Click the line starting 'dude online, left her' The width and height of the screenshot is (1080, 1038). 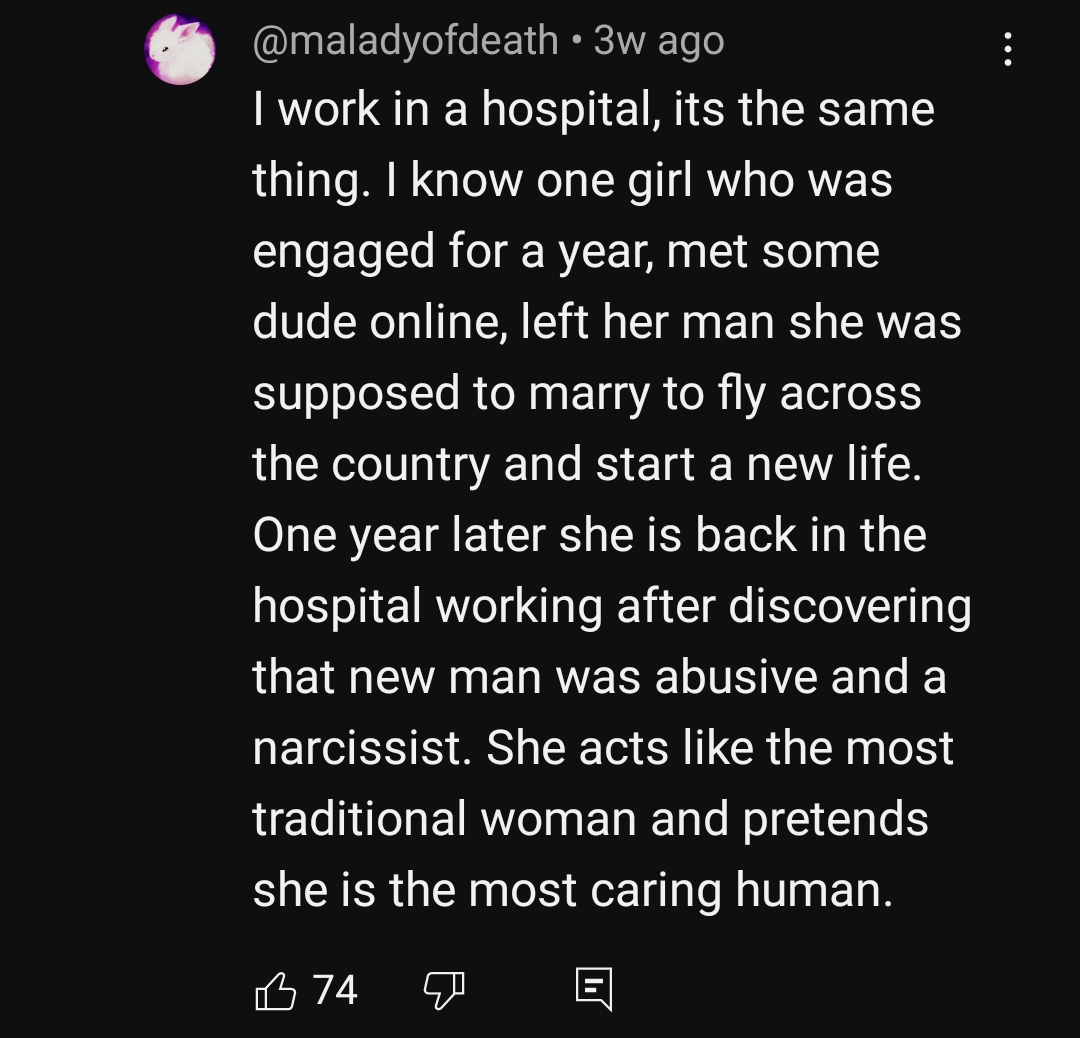[606, 323]
